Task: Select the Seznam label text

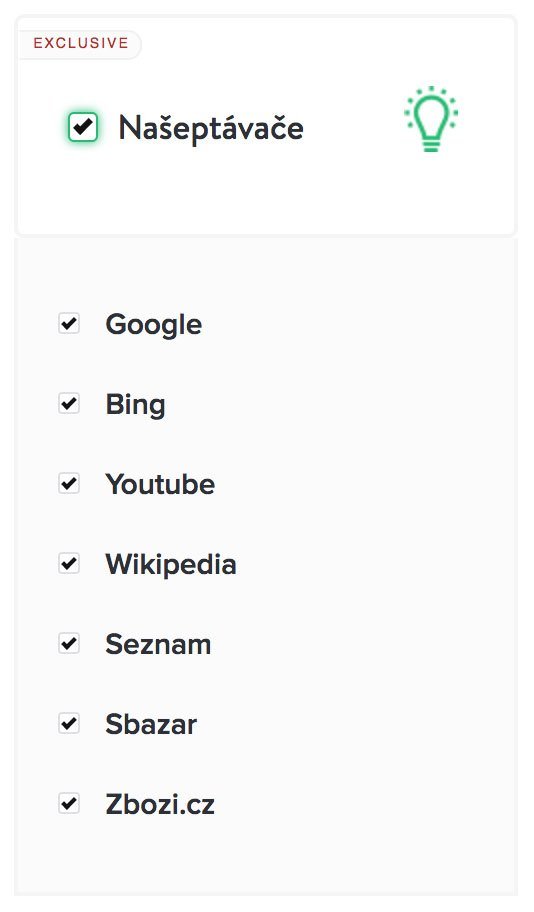Action: [158, 644]
